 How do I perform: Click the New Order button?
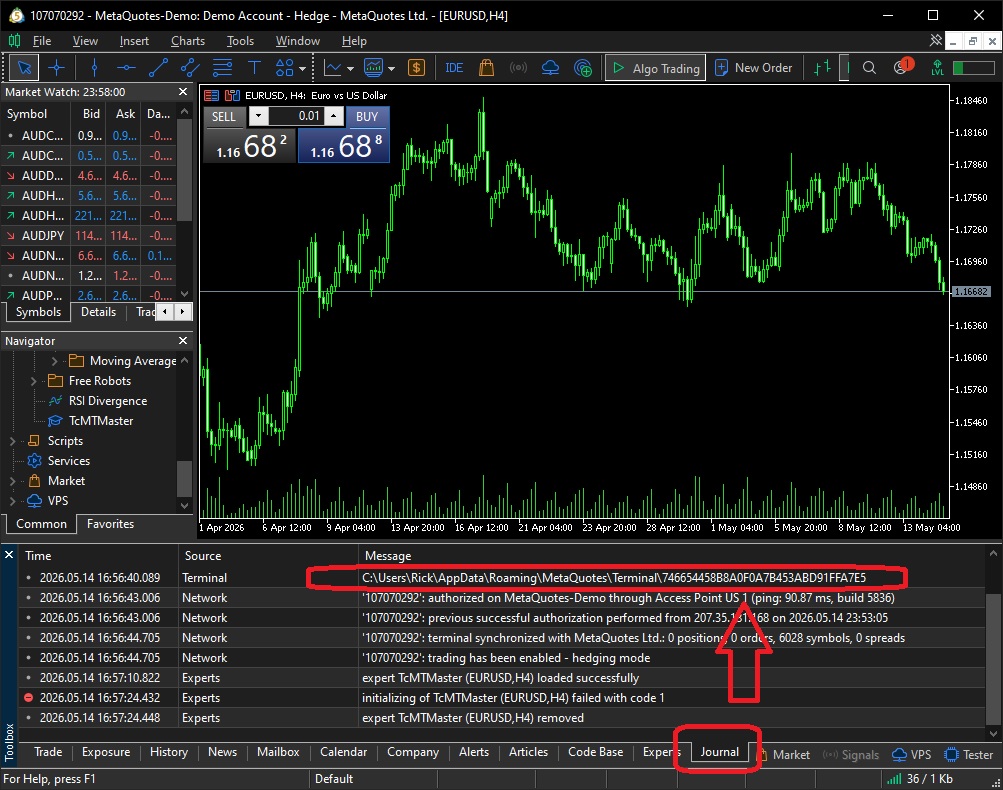click(x=753, y=68)
